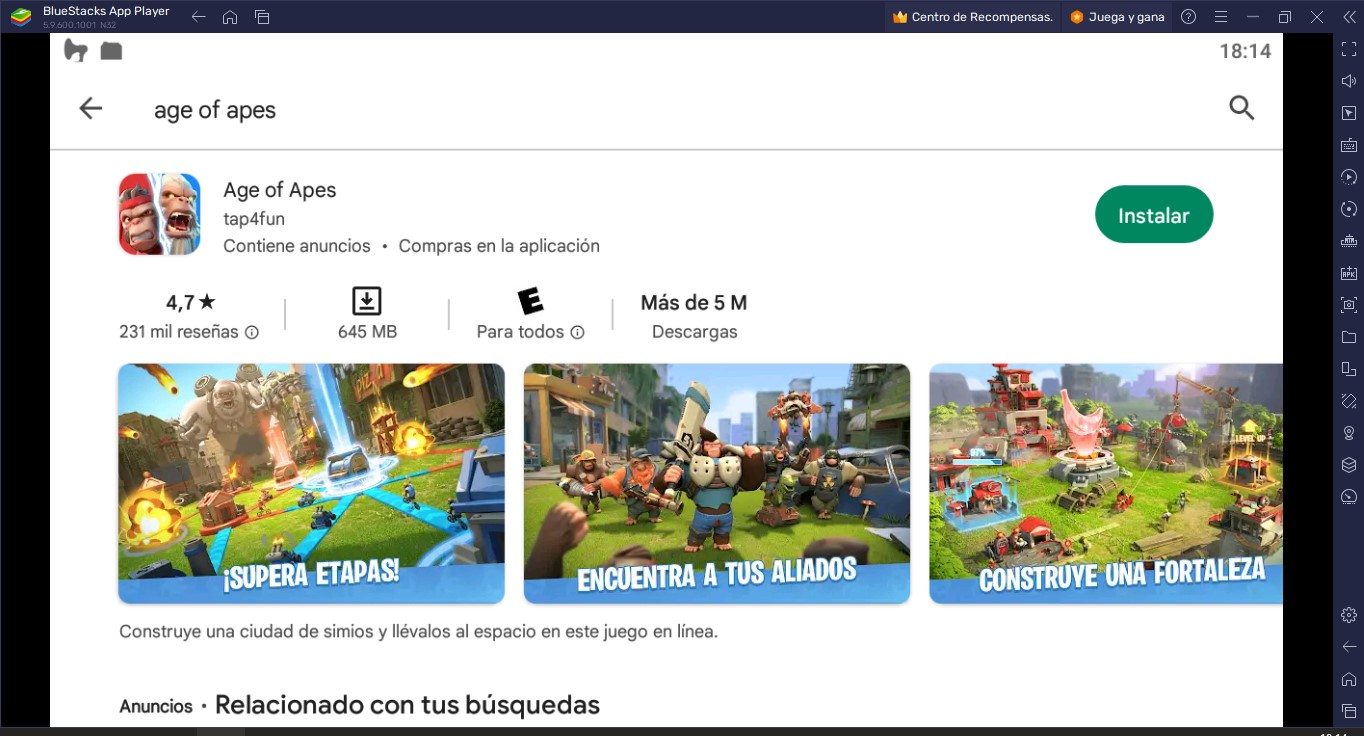Click the 'Construye una ciudad de simios' description
The image size is (1364, 736).
[418, 632]
